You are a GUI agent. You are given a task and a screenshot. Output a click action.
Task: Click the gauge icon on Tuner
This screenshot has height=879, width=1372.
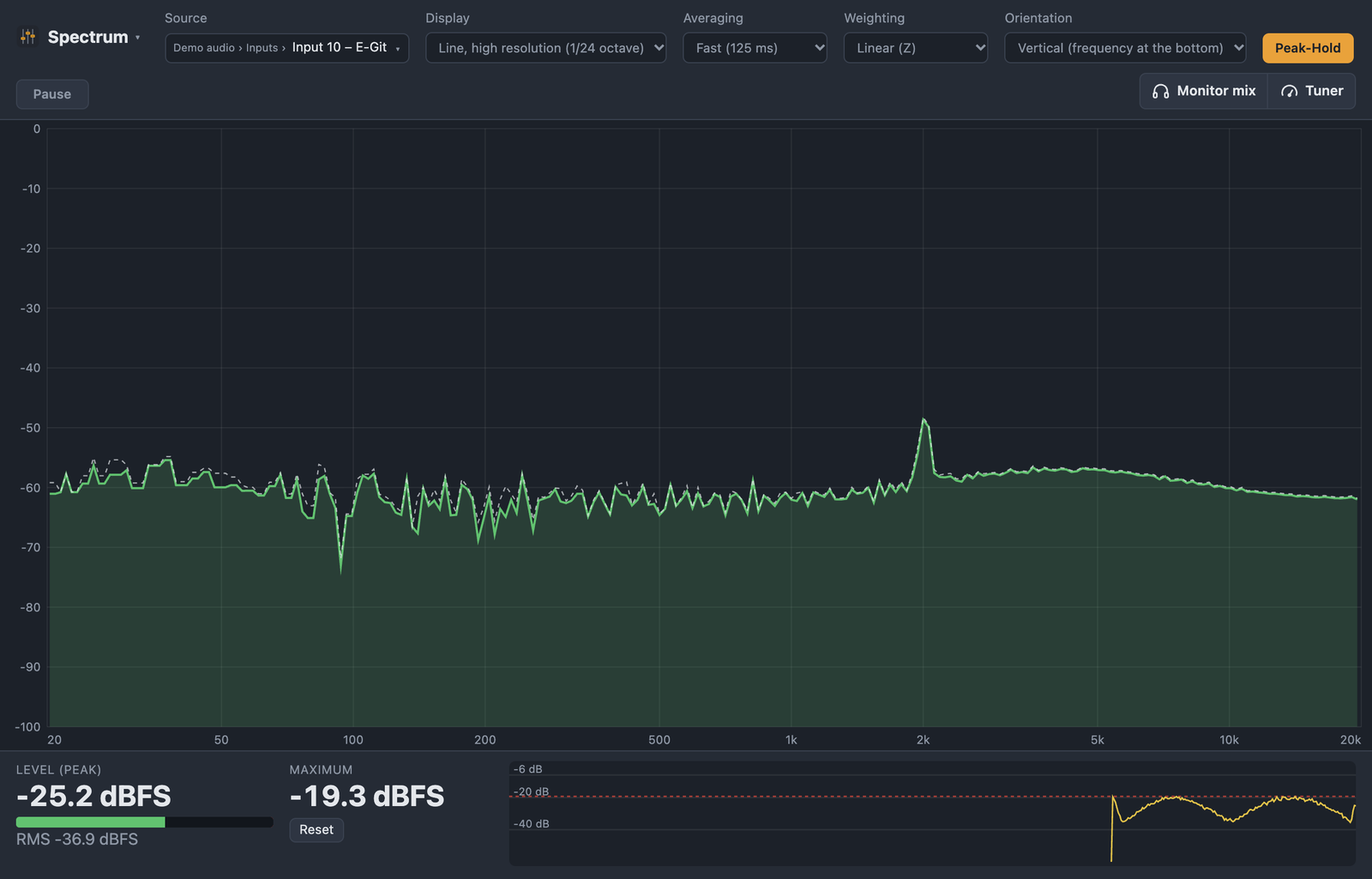[x=1289, y=91]
